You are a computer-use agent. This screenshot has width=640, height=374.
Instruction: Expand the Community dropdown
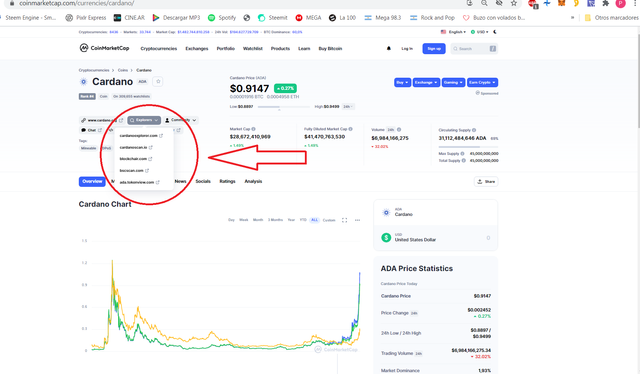pyautogui.click(x=180, y=120)
